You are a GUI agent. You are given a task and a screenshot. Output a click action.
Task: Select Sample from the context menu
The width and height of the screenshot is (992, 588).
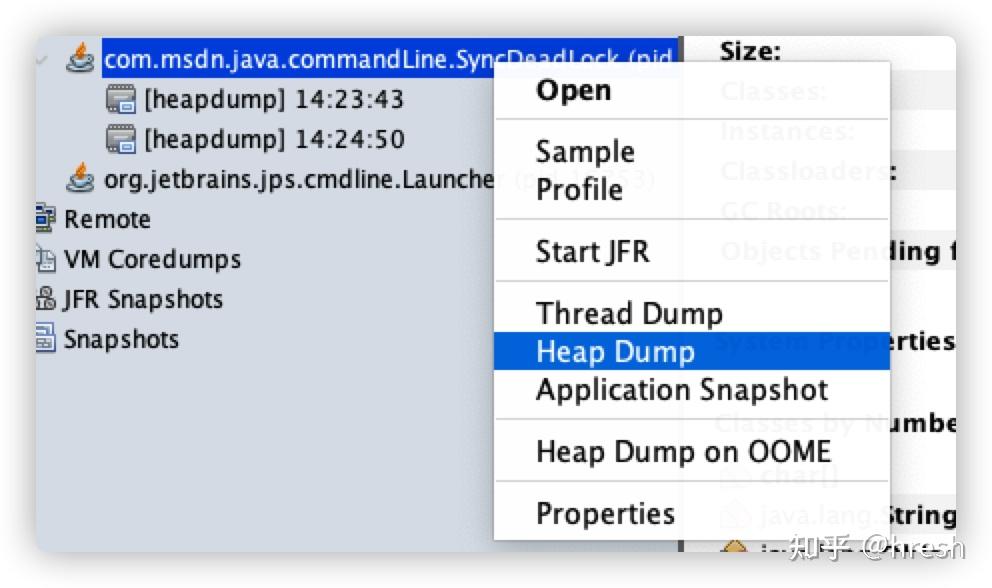coord(585,152)
